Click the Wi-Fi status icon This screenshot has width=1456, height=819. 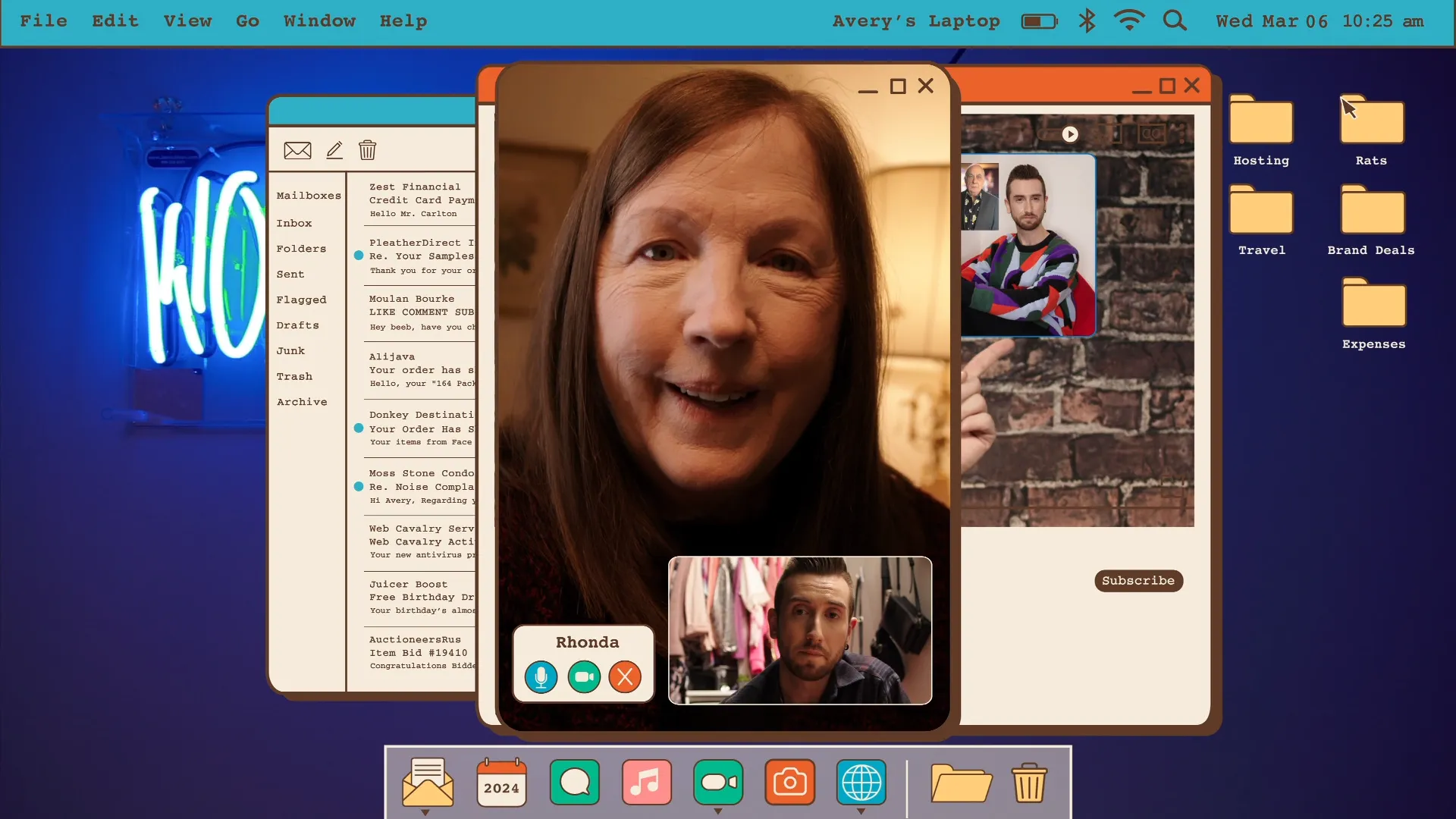tap(1129, 20)
